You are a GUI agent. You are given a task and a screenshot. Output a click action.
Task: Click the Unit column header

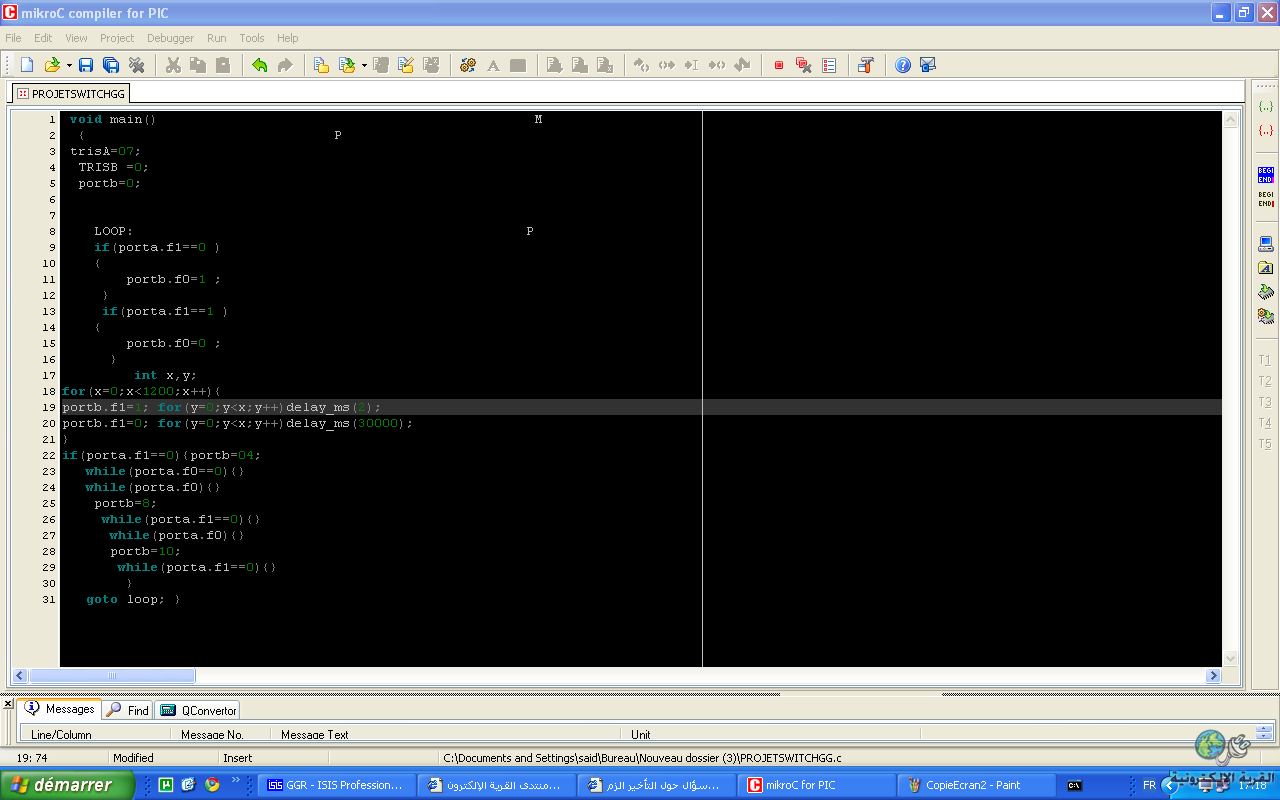point(770,735)
